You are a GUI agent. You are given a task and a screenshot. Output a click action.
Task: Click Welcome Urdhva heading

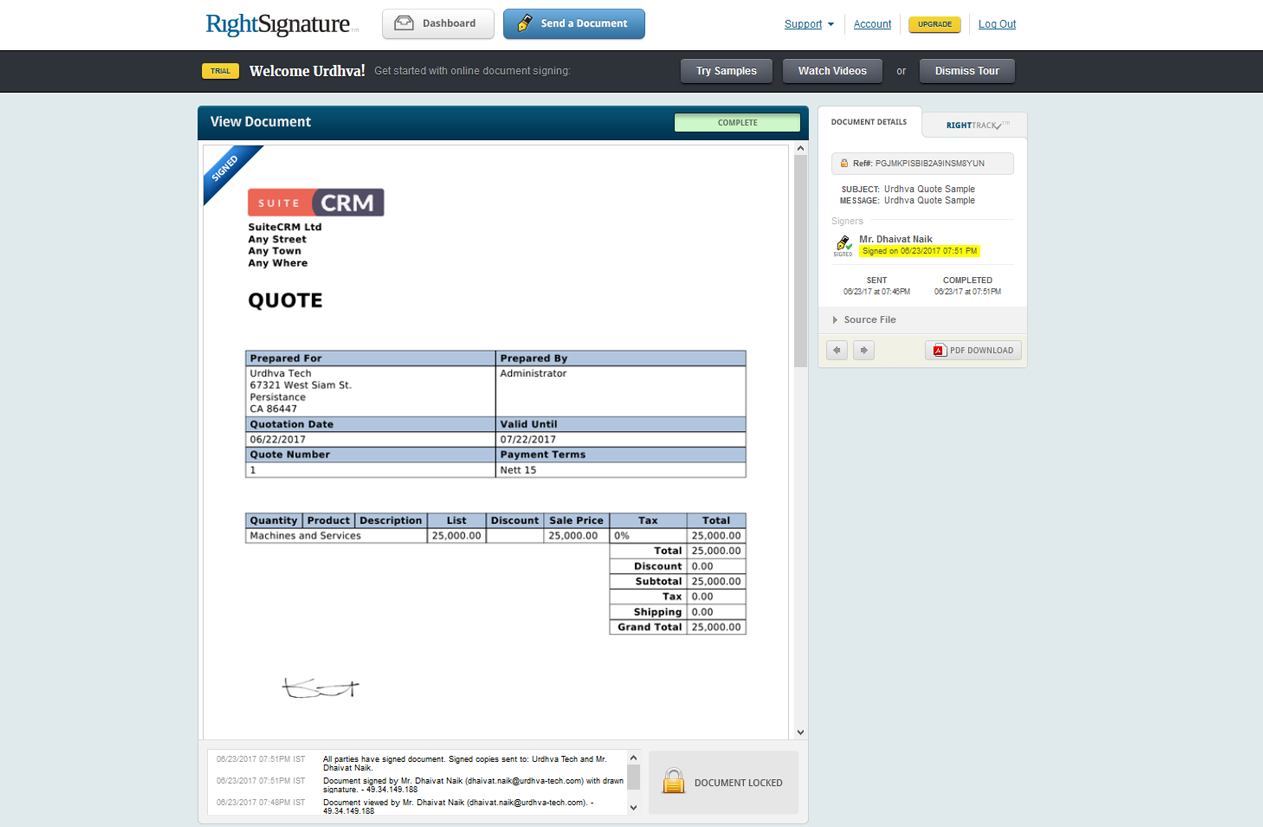[x=307, y=71]
